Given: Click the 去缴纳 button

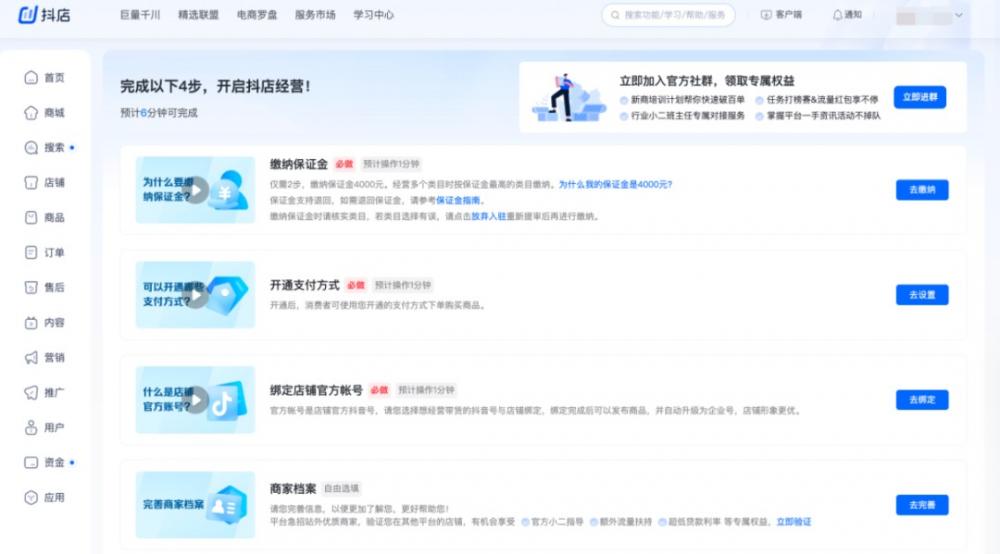Looking at the screenshot, I should pyautogui.click(x=921, y=190).
